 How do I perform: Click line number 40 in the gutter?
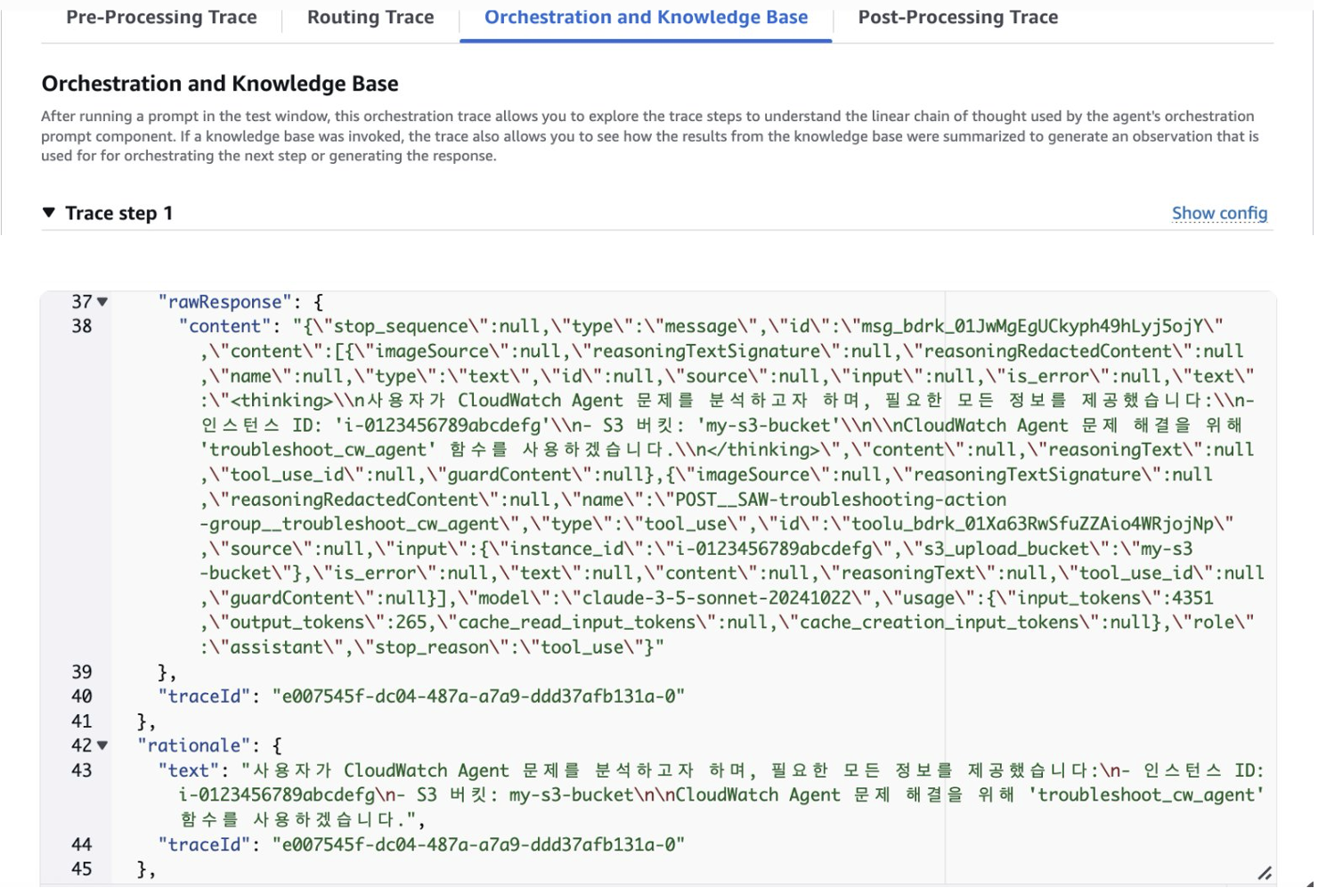(82, 696)
